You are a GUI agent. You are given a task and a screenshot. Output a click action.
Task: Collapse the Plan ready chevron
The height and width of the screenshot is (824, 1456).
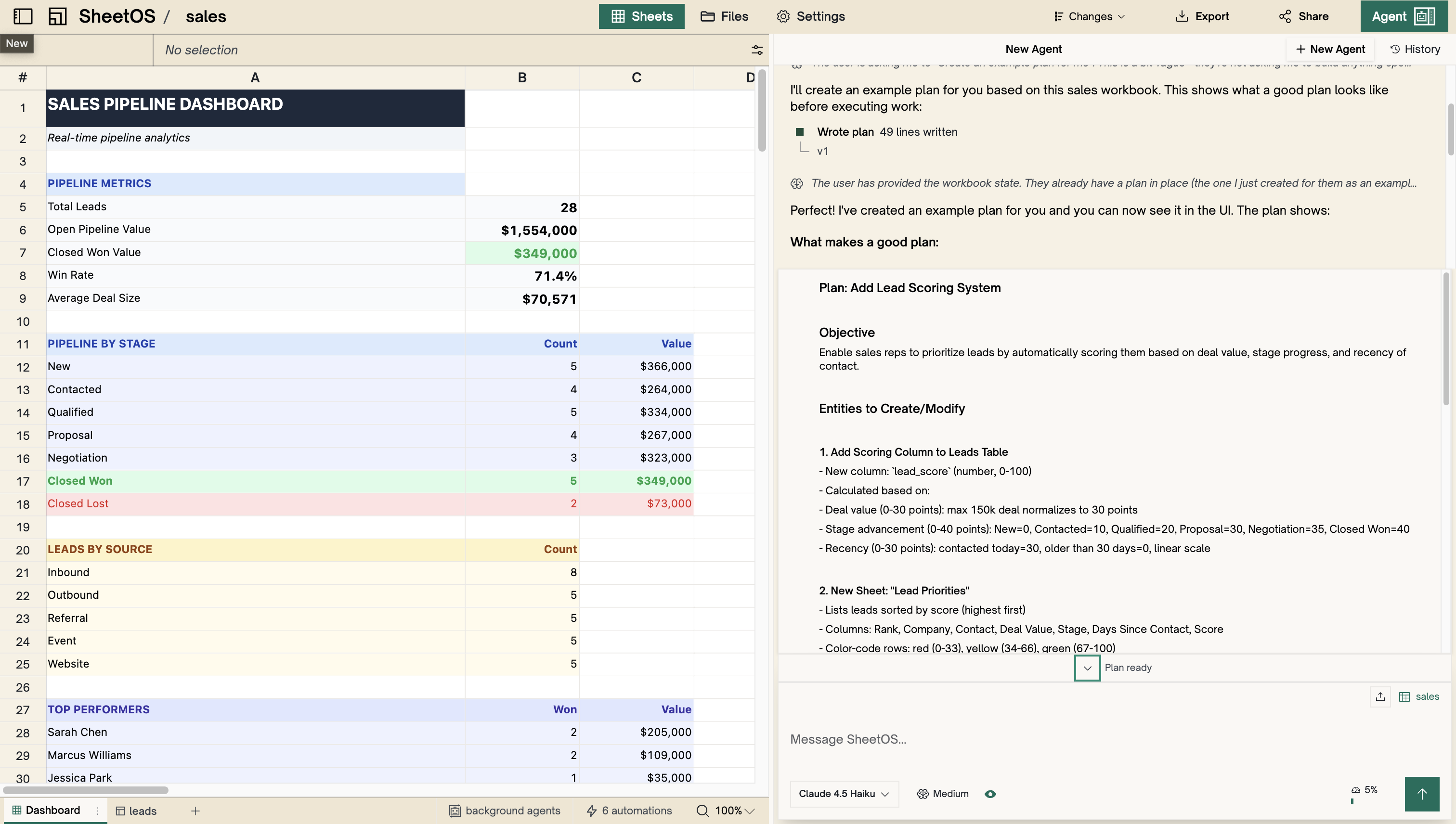(1087, 668)
